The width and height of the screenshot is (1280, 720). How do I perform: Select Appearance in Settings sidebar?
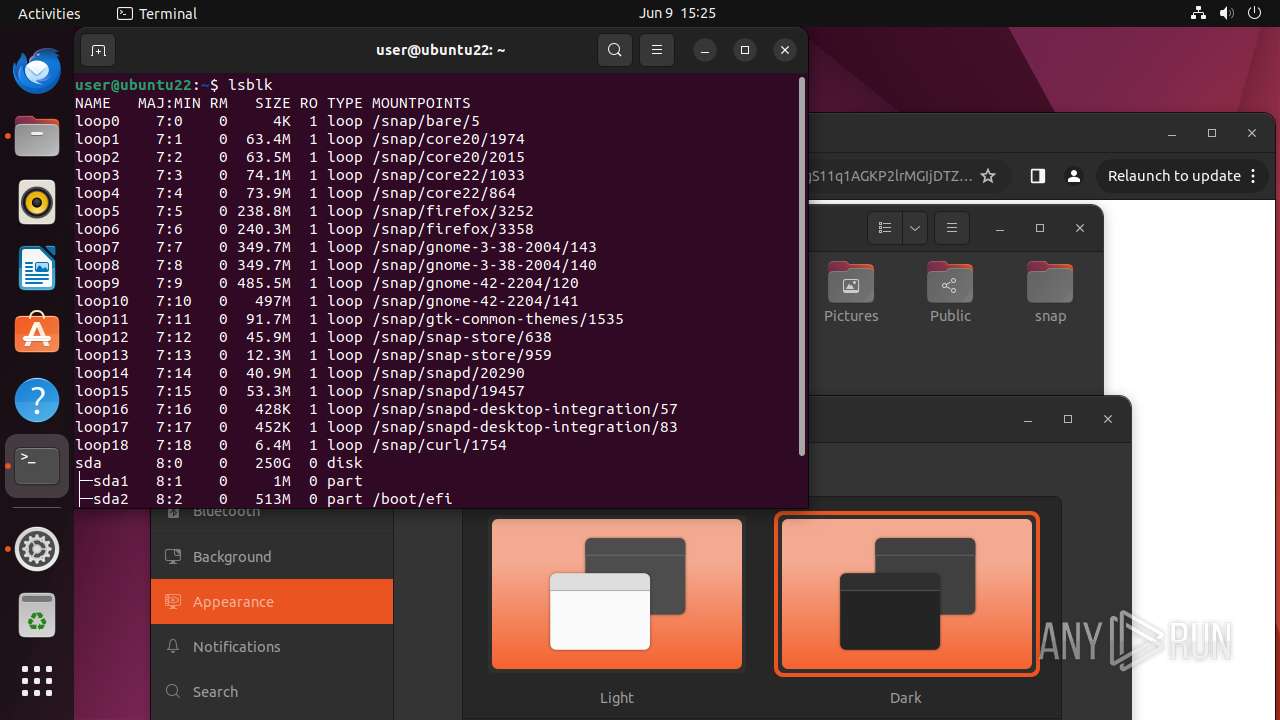coord(272,602)
